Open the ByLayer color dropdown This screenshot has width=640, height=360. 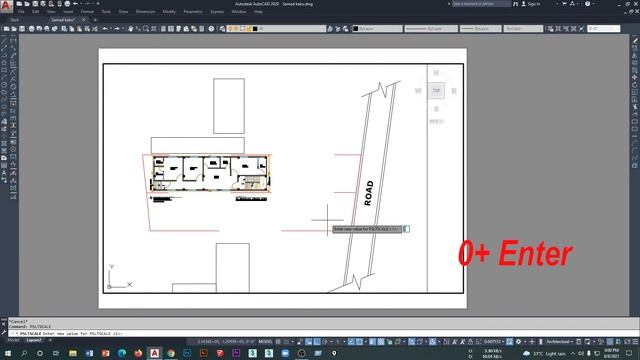coord(377,29)
